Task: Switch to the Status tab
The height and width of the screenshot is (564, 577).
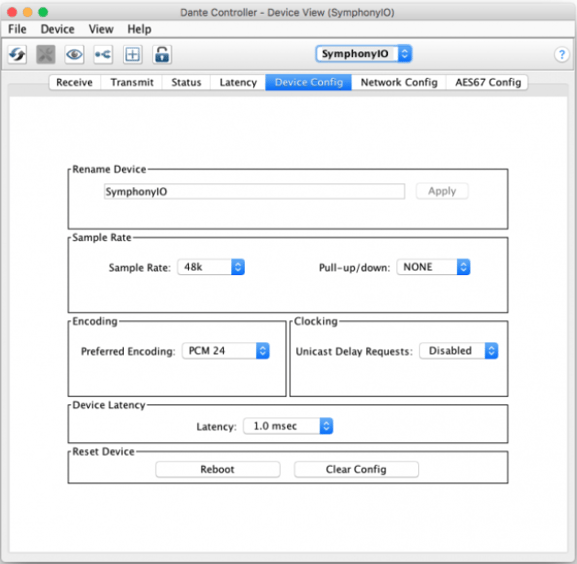Action: pyautogui.click(x=186, y=82)
